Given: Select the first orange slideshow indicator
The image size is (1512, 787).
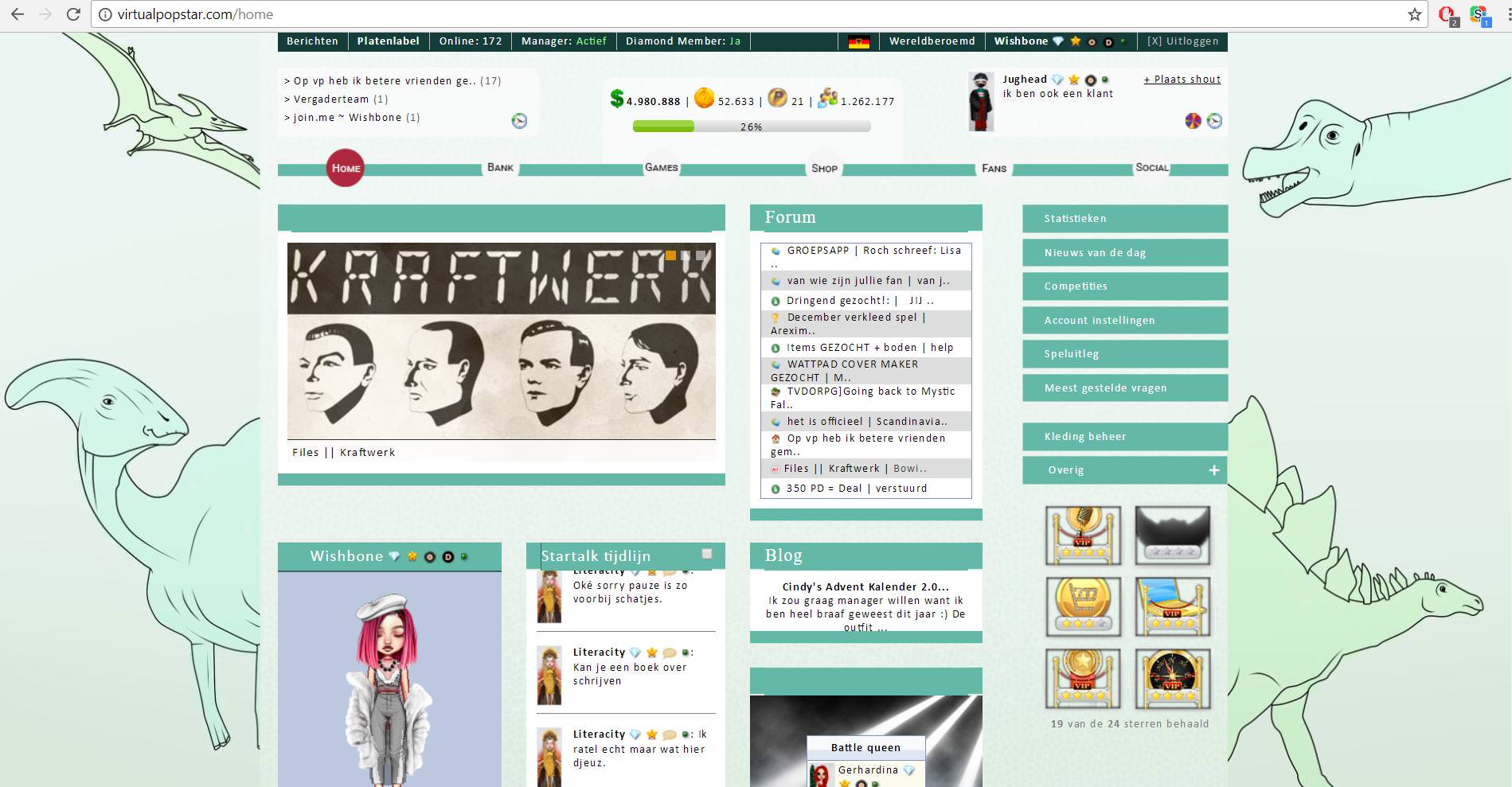Looking at the screenshot, I should (x=670, y=255).
